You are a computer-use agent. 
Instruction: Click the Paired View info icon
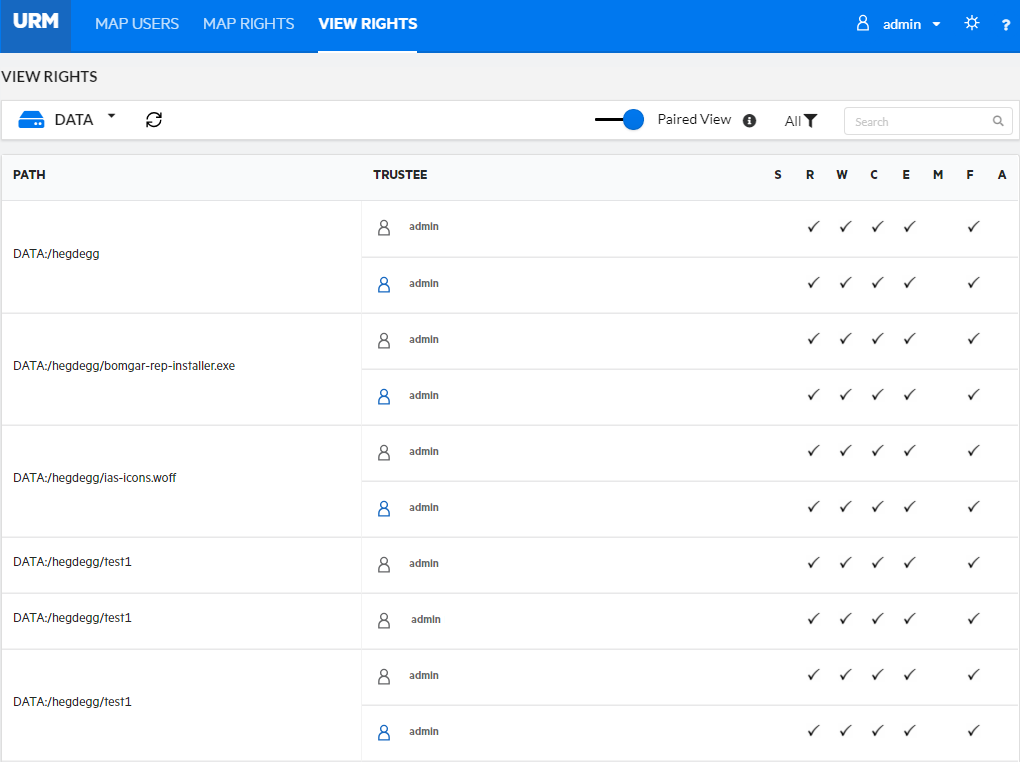tap(749, 121)
